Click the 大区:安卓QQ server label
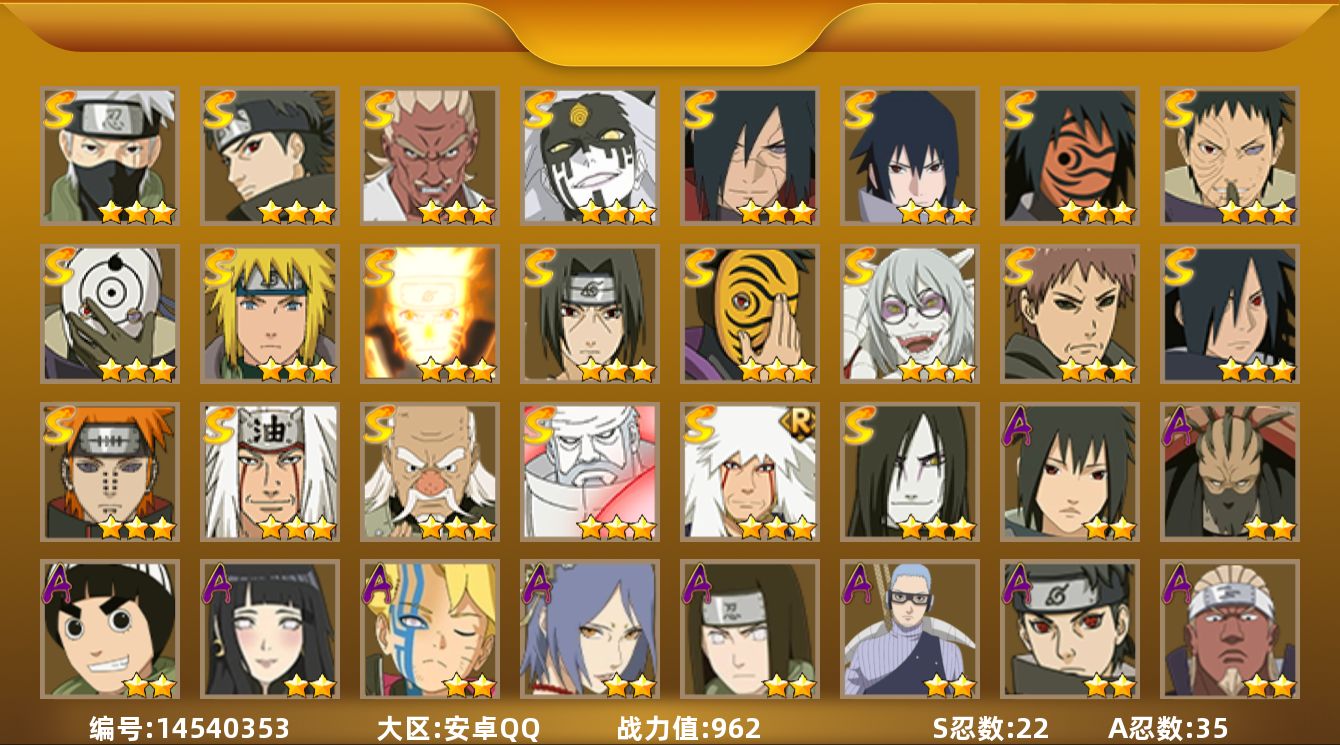This screenshot has height=745, width=1340. tap(457, 728)
